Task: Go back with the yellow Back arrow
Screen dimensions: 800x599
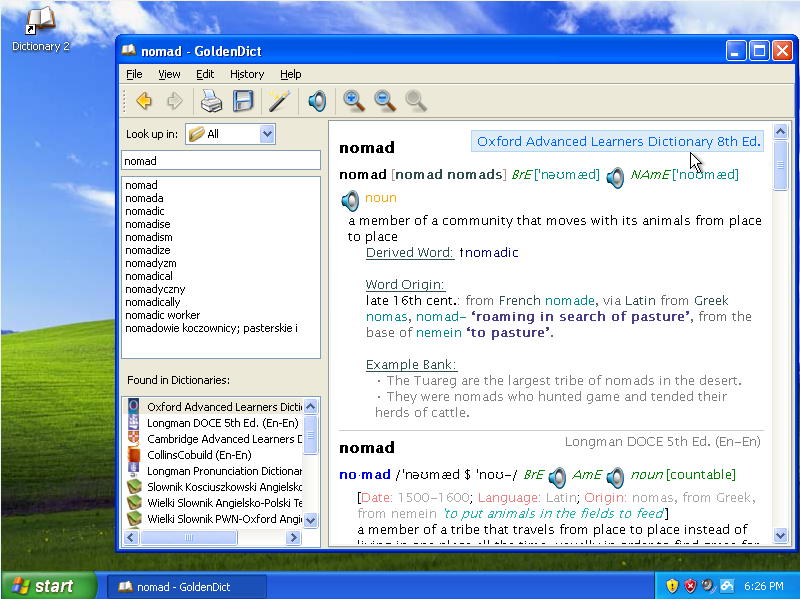Action: click(x=144, y=101)
